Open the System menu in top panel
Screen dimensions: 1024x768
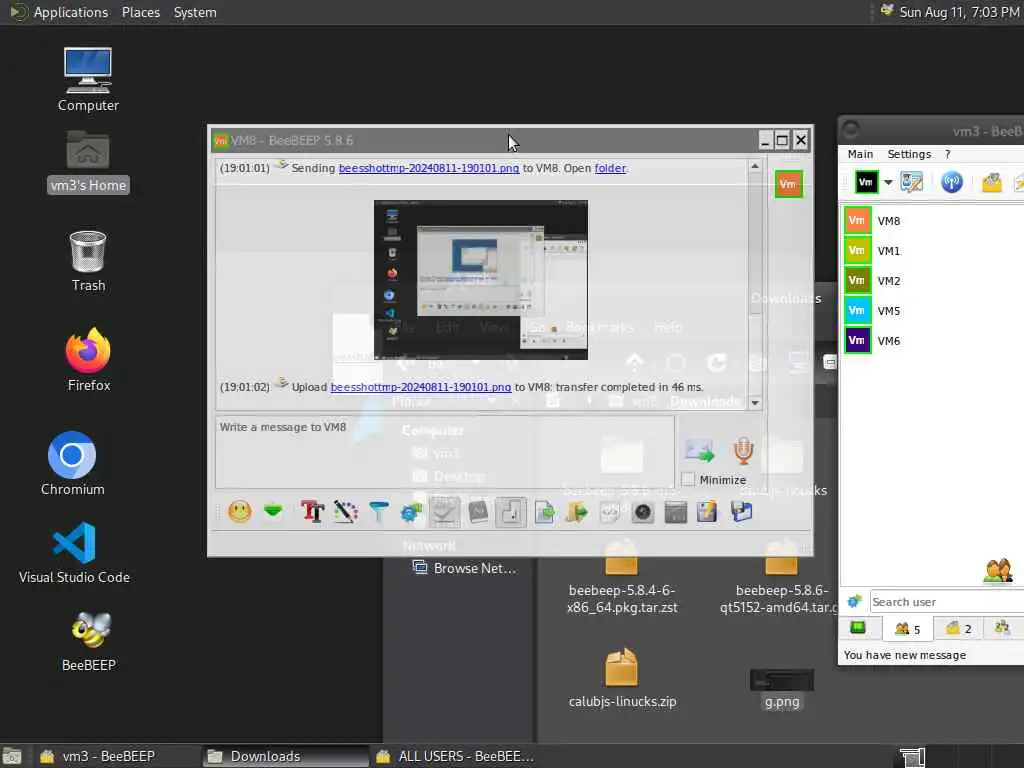pos(195,12)
